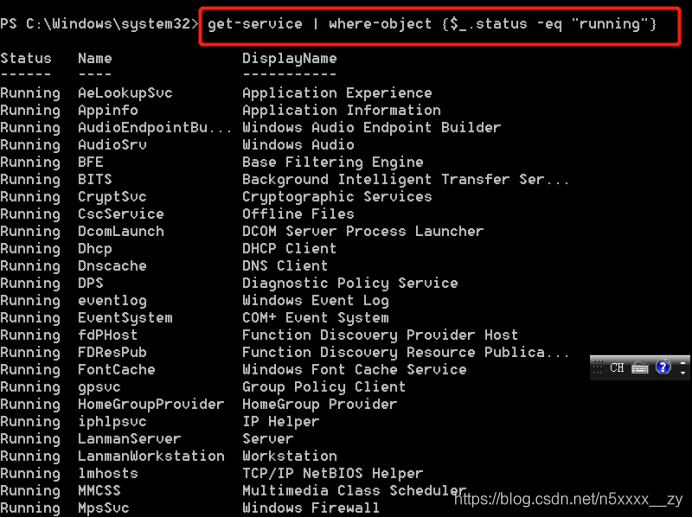The image size is (693, 518).
Task: Click the Diagnostic Policy Service display name
Action: 350,283
